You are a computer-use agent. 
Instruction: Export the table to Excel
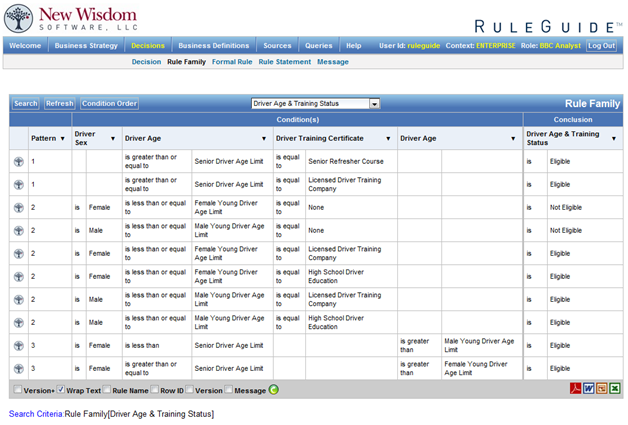pyautogui.click(x=615, y=388)
